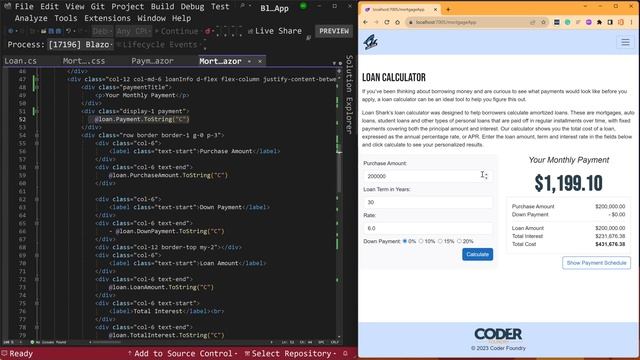This screenshot has height=360, width=640.
Task: Click the red Hot Reload flame icon
Action: [208, 31]
